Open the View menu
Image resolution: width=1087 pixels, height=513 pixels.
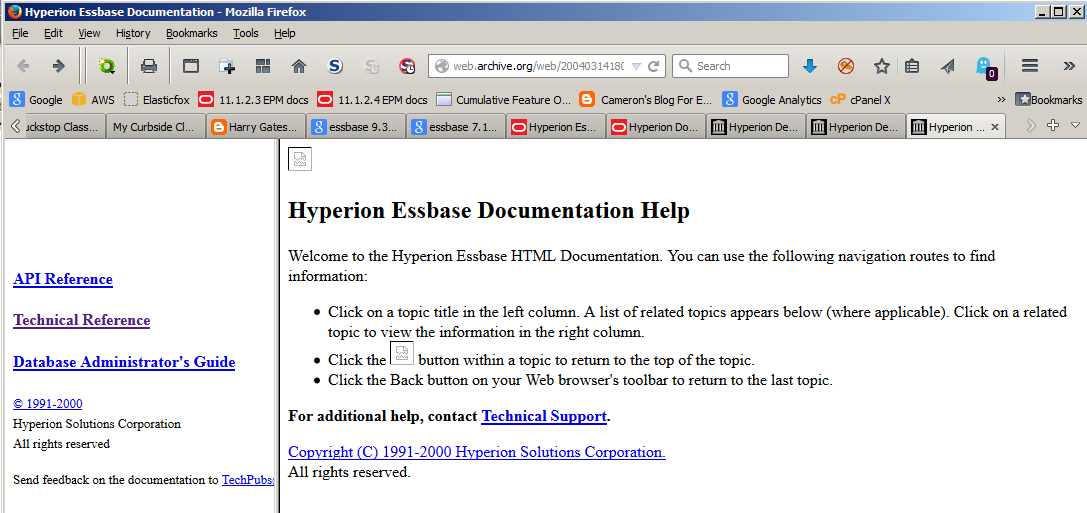(x=89, y=33)
